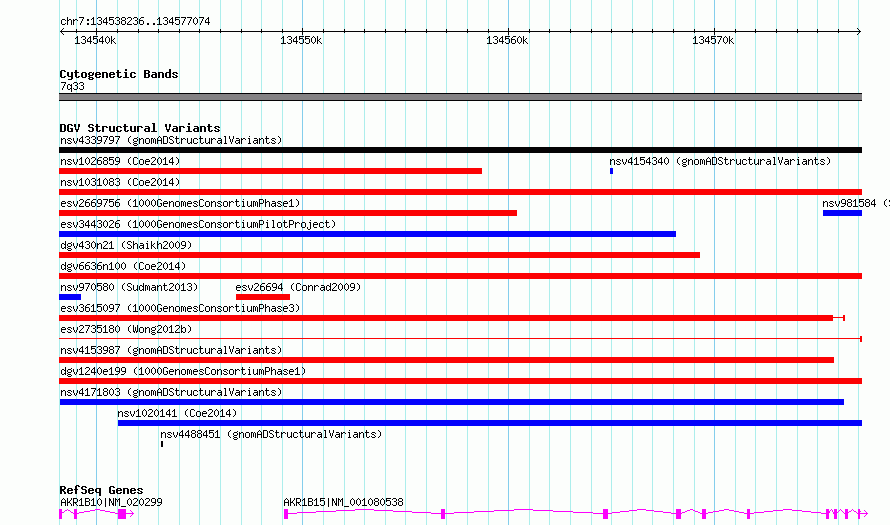Click the 134540k ruler position

pos(95,40)
